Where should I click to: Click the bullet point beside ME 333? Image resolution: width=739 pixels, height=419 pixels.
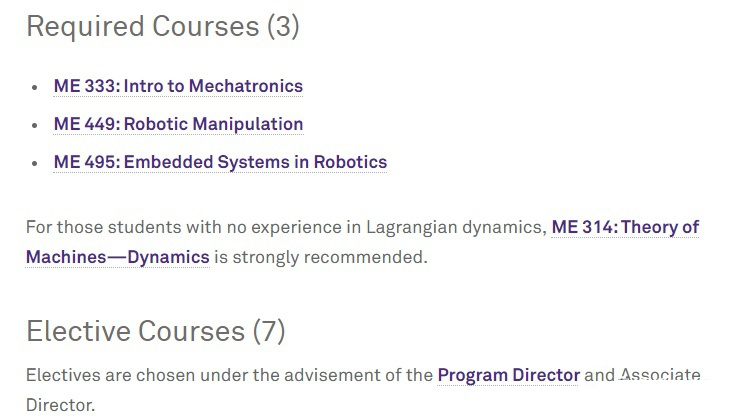click(x=34, y=87)
